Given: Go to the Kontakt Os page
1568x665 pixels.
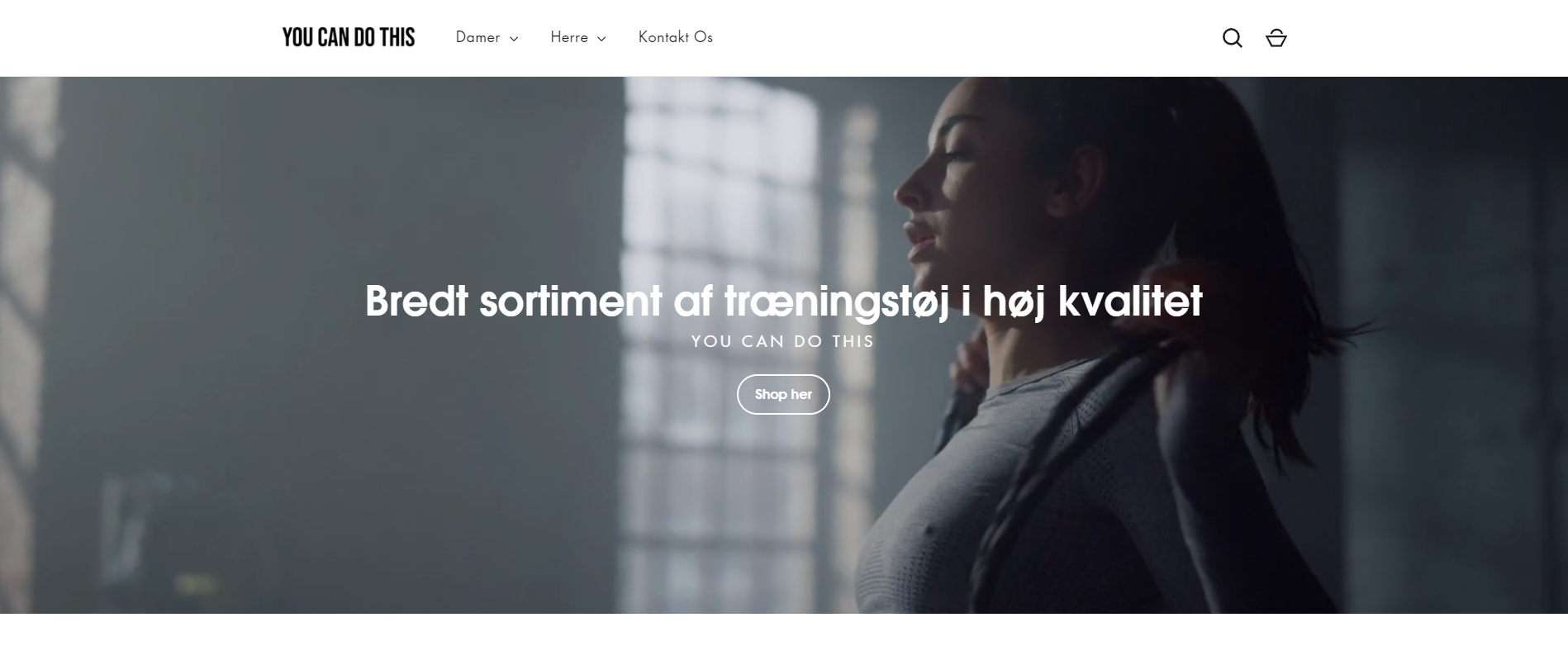Looking at the screenshot, I should tap(676, 37).
